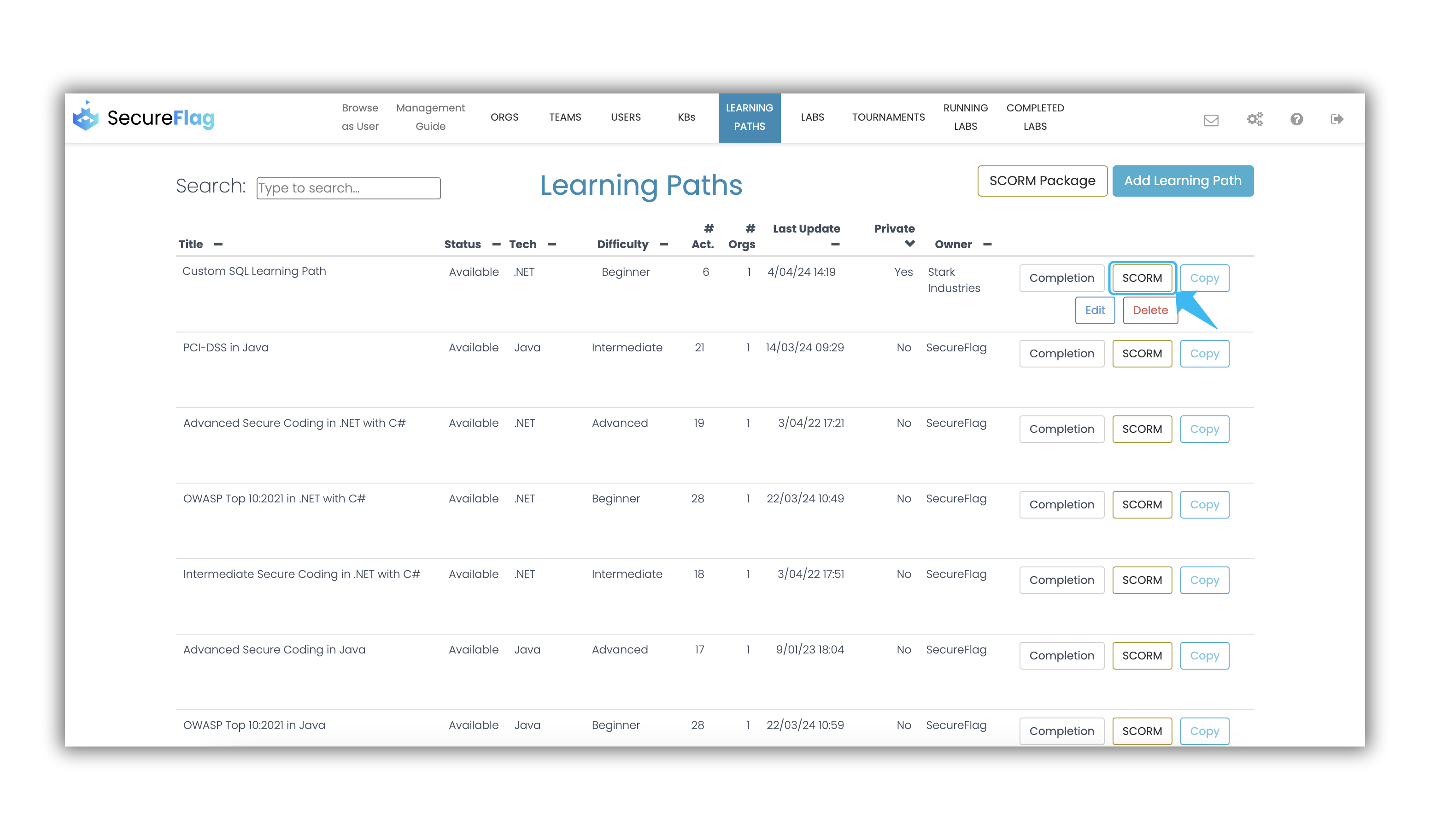This screenshot has height=840, width=1430.
Task: Select the PCI-DSS in Java title
Action: tap(226, 348)
